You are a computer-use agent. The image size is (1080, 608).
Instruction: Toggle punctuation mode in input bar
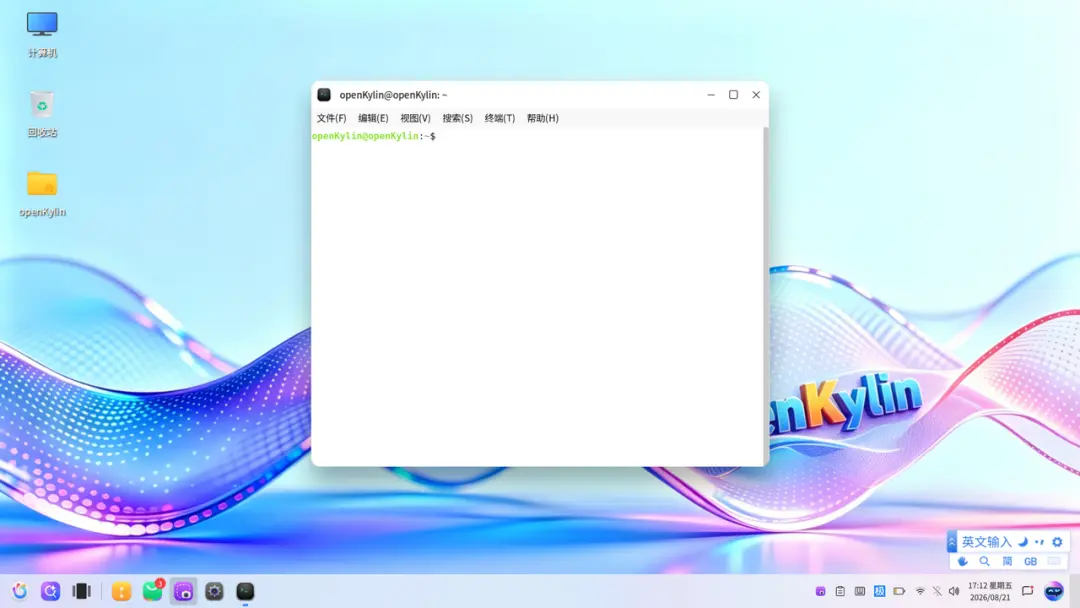click(x=1039, y=542)
